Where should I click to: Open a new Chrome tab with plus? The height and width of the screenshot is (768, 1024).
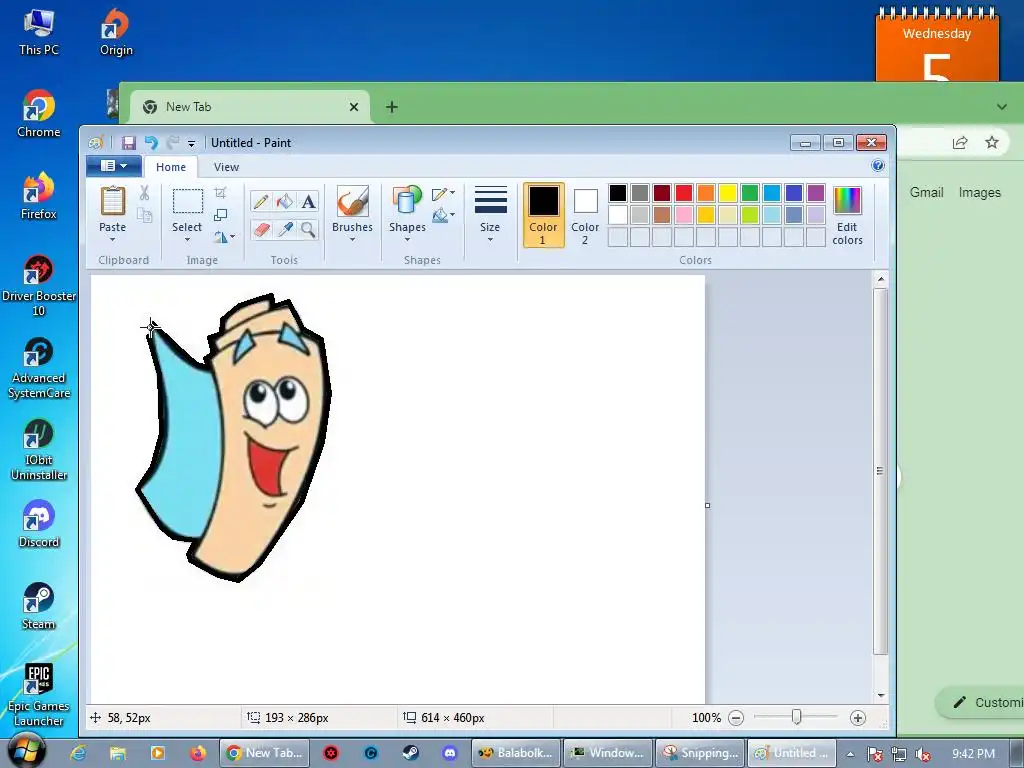tap(392, 107)
